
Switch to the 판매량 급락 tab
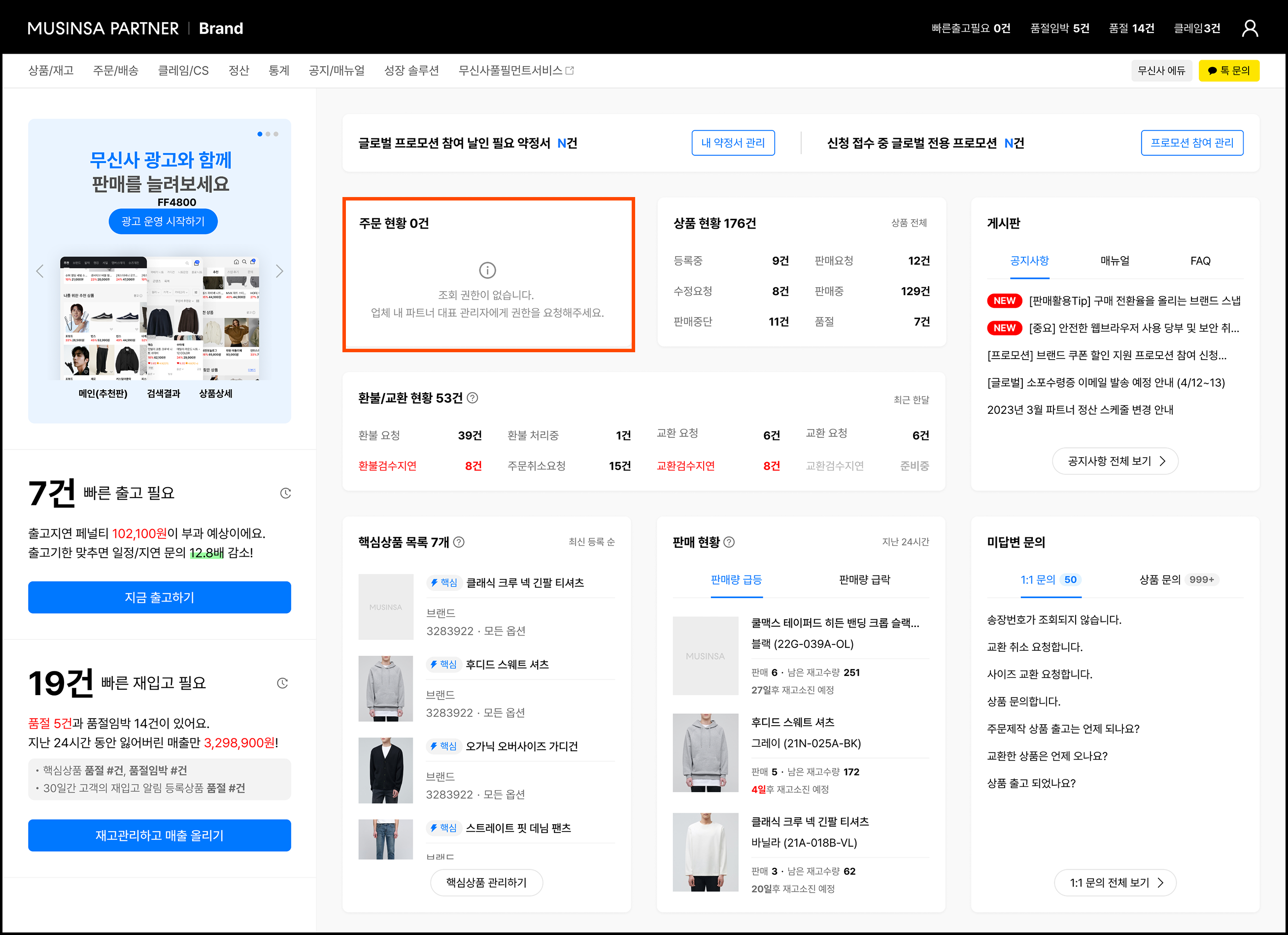point(864,580)
